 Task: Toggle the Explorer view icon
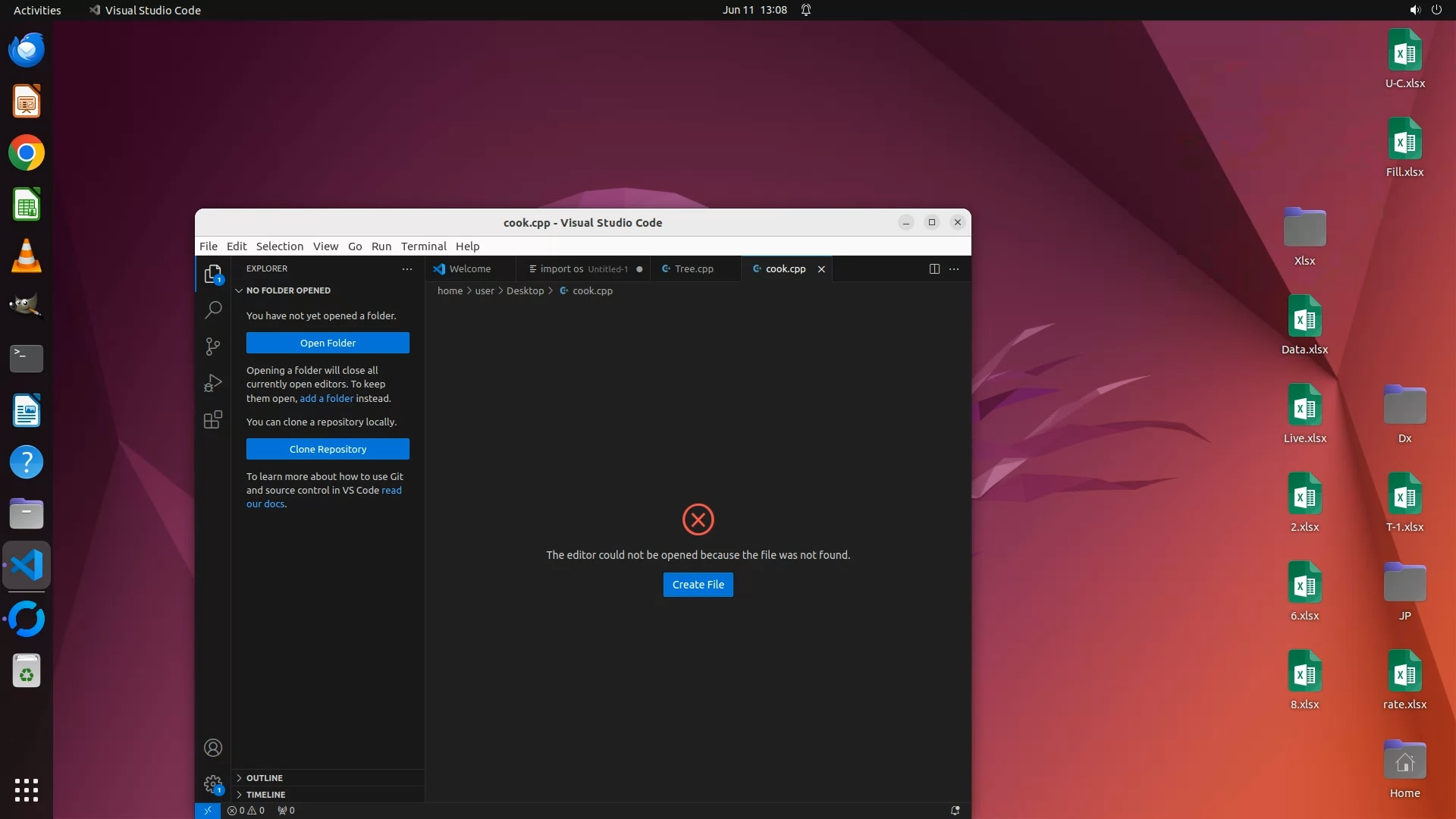click(x=213, y=273)
